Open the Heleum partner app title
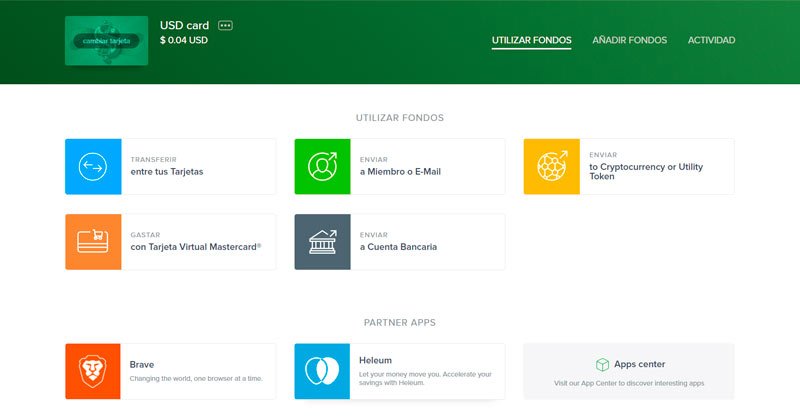Image resolution: width=800 pixels, height=418 pixels. 376,360
